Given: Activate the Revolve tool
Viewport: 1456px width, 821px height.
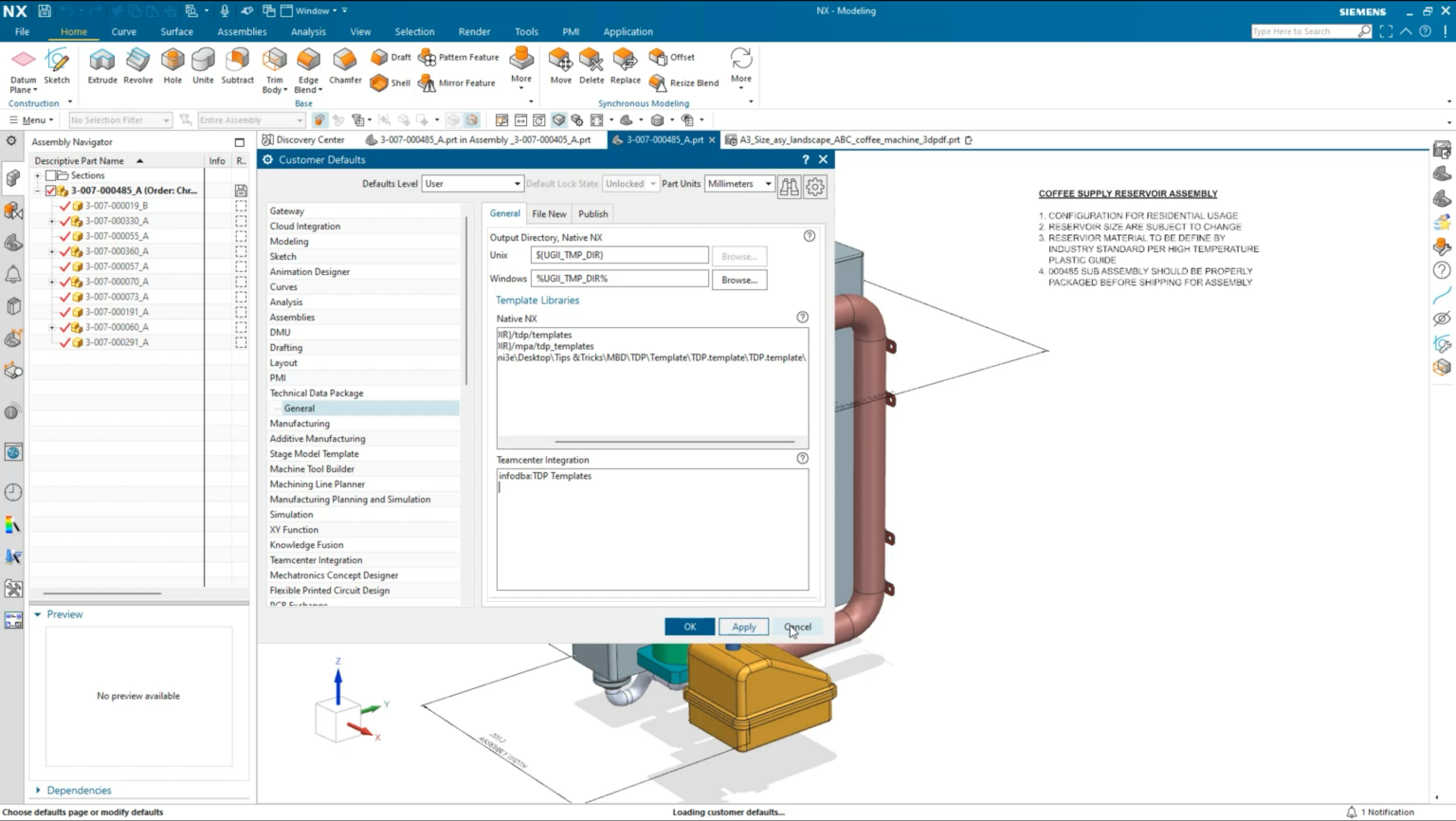Looking at the screenshot, I should (x=138, y=64).
